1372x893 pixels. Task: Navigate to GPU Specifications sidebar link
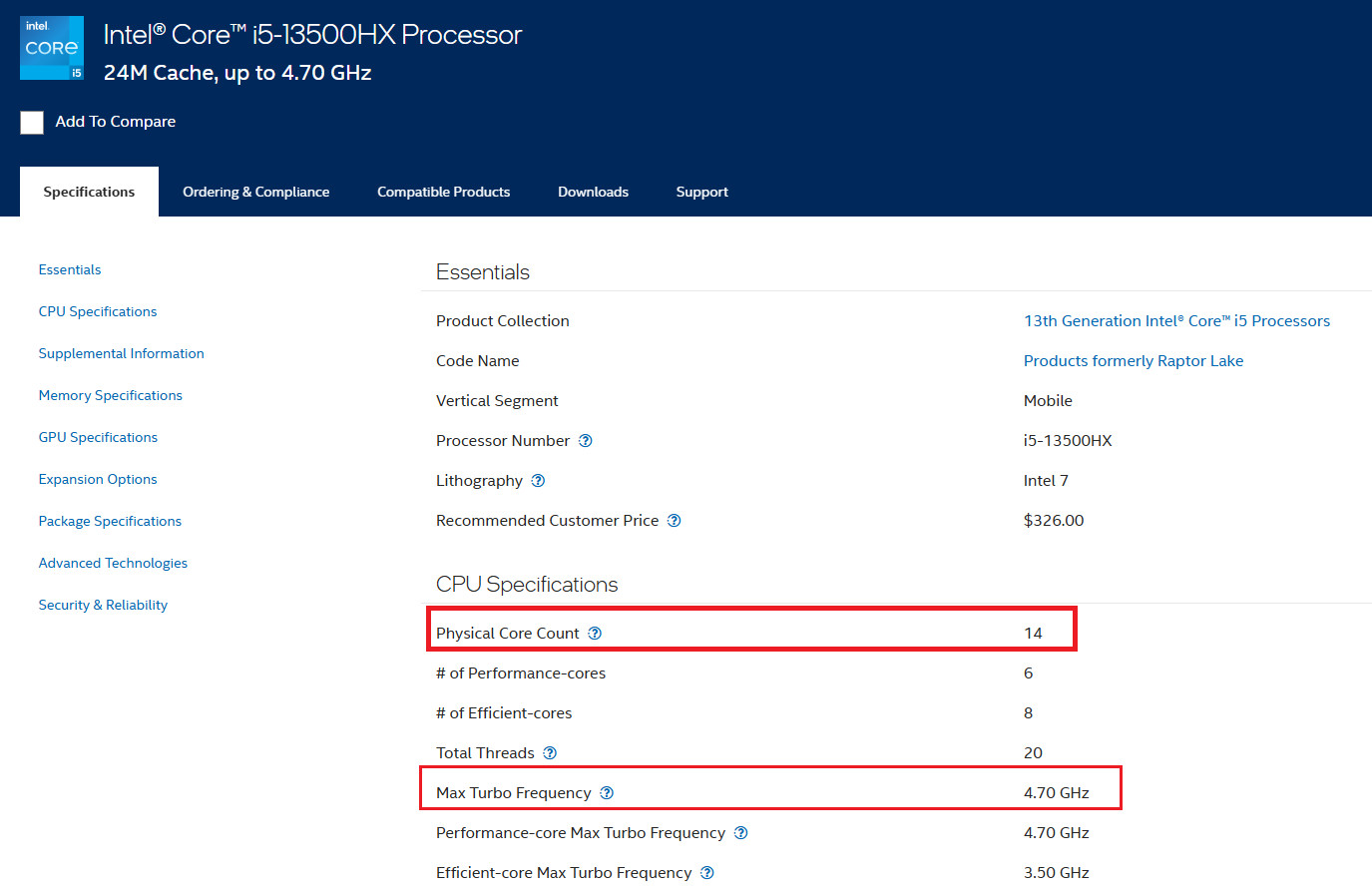pos(98,438)
